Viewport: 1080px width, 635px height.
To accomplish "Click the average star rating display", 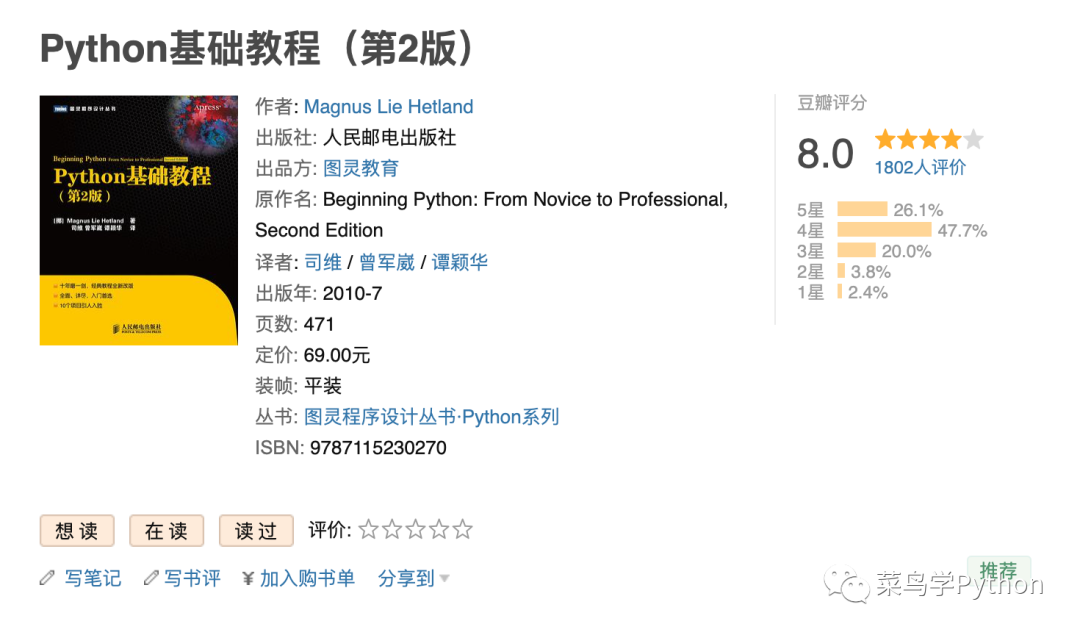I will [x=929, y=140].
